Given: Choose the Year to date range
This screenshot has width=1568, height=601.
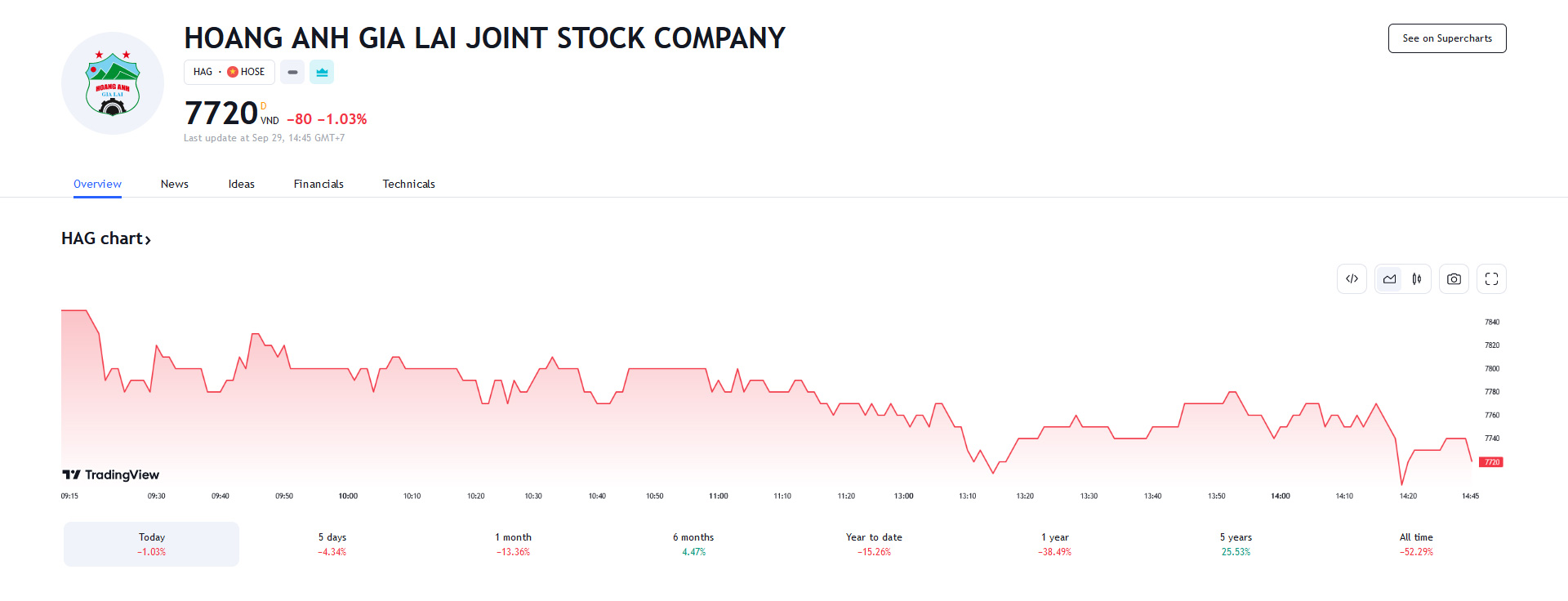Looking at the screenshot, I should tap(874, 544).
